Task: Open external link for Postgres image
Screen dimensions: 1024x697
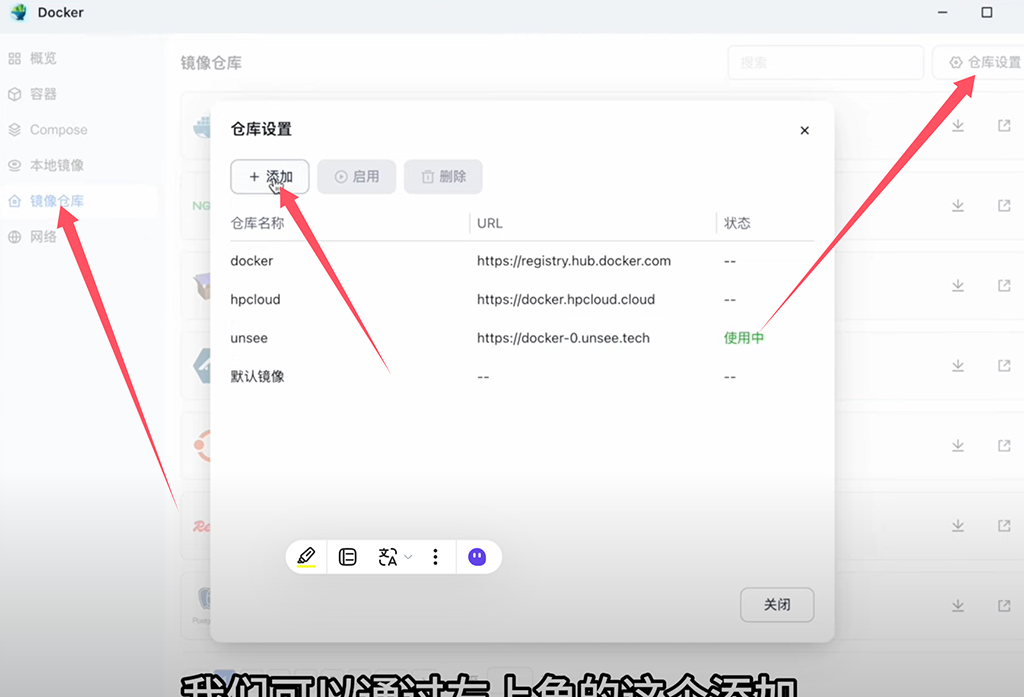Action: coord(1004,606)
